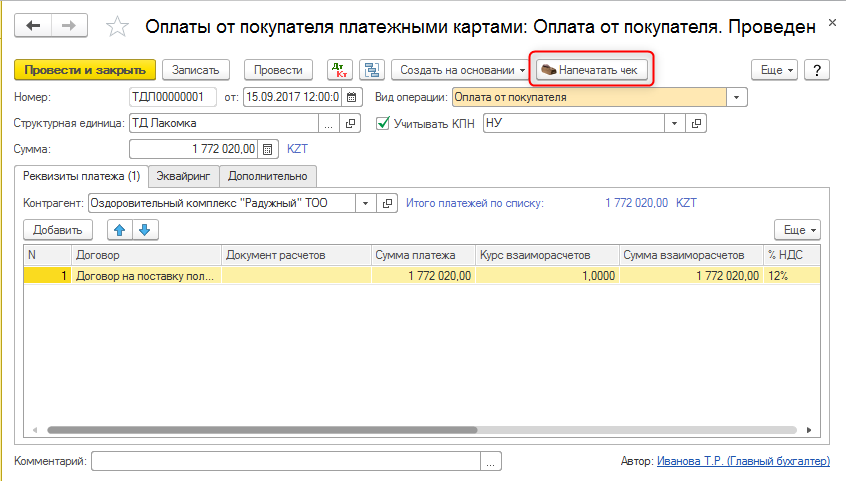Move the row down with the arrow

146,230
